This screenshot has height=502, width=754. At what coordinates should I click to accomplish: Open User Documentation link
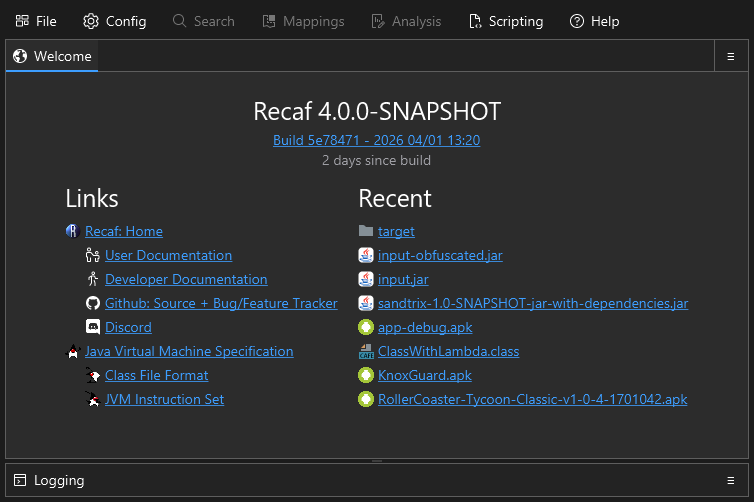pyautogui.click(x=168, y=255)
